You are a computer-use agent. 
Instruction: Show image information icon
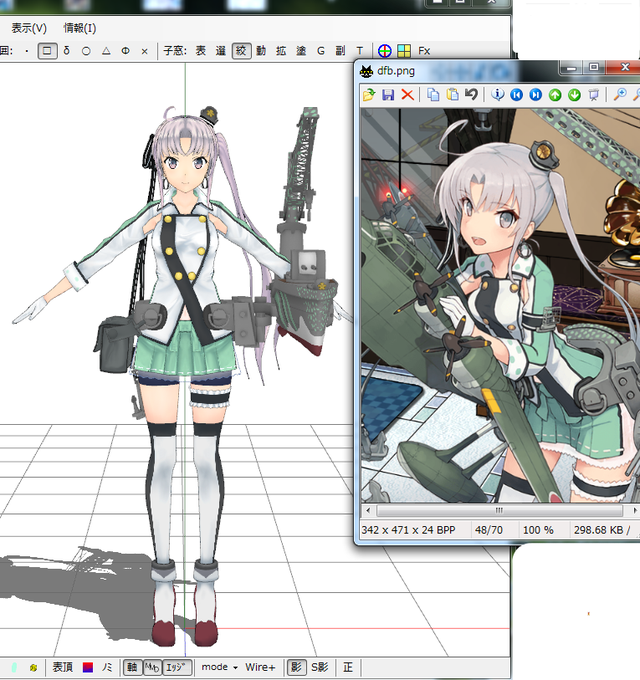498,95
